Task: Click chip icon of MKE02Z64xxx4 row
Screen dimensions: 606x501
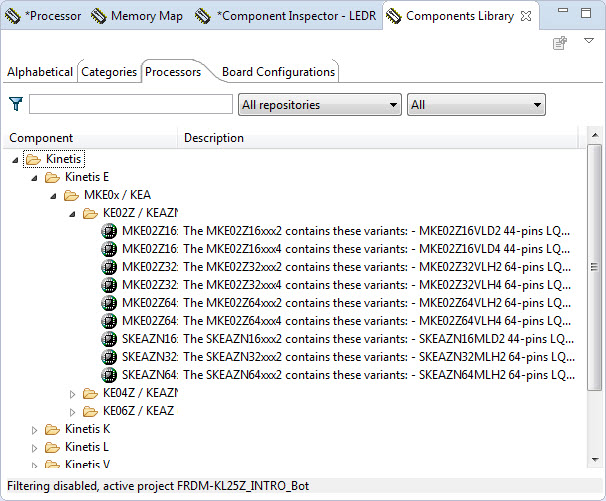Action: [x=109, y=321]
